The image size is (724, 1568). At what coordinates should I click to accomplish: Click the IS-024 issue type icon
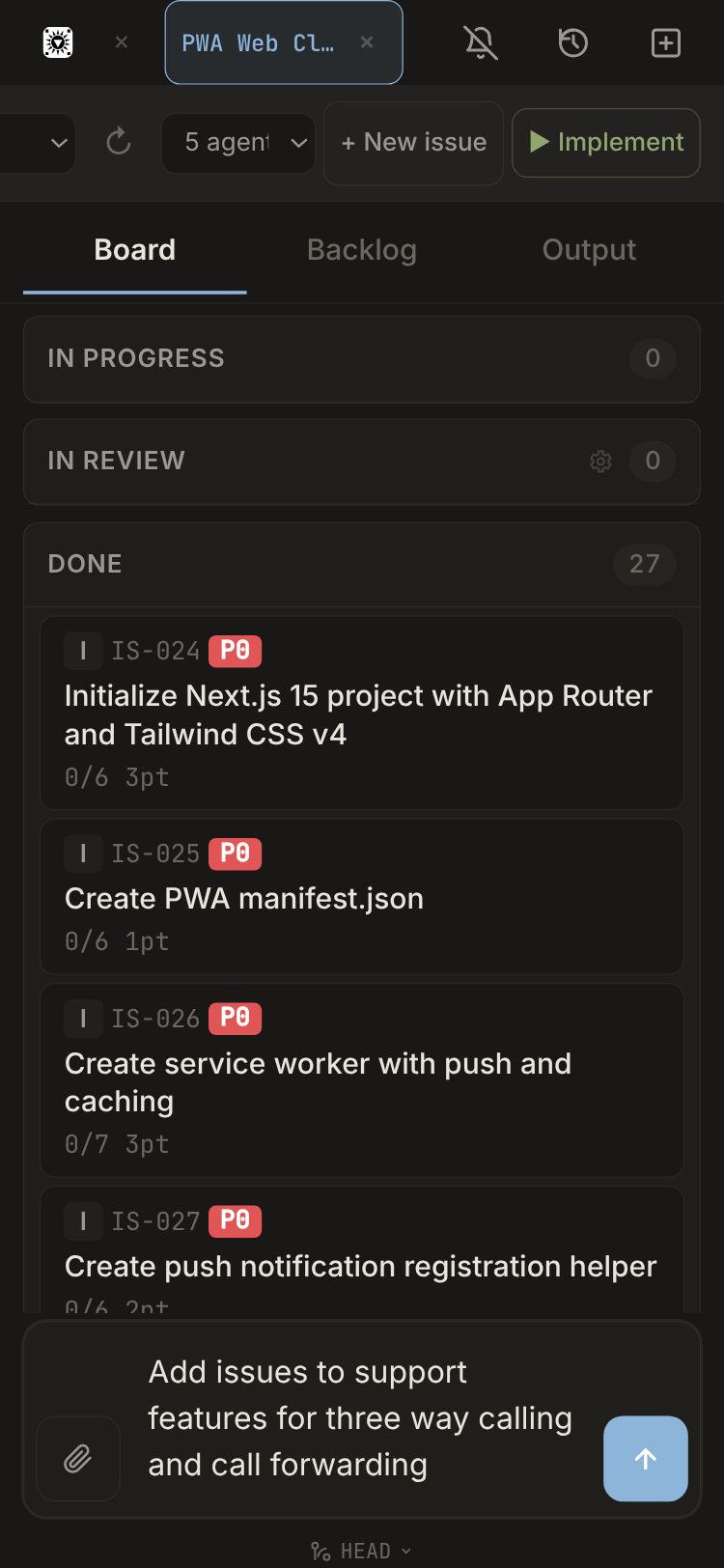pos(83,651)
